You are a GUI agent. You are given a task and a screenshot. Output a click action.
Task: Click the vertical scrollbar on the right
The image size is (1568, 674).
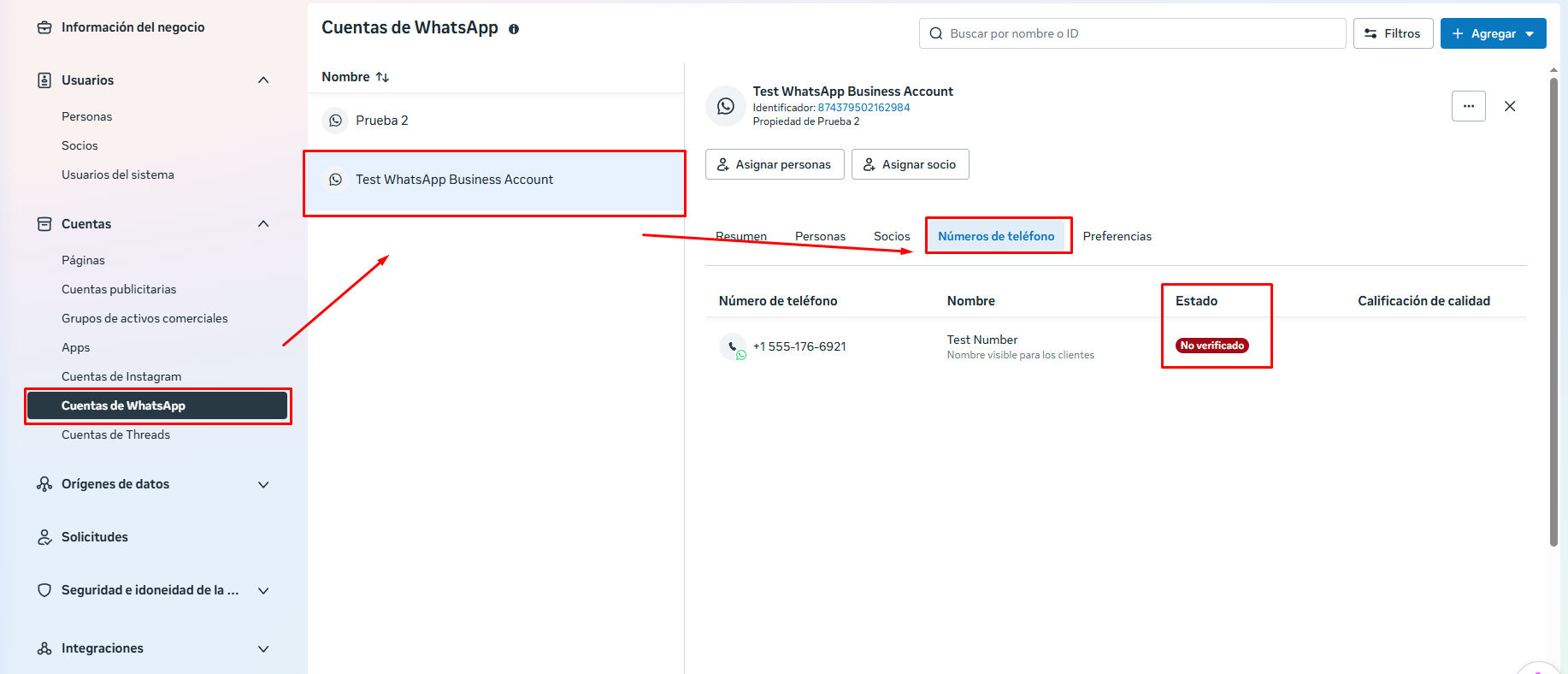[x=1553, y=312]
